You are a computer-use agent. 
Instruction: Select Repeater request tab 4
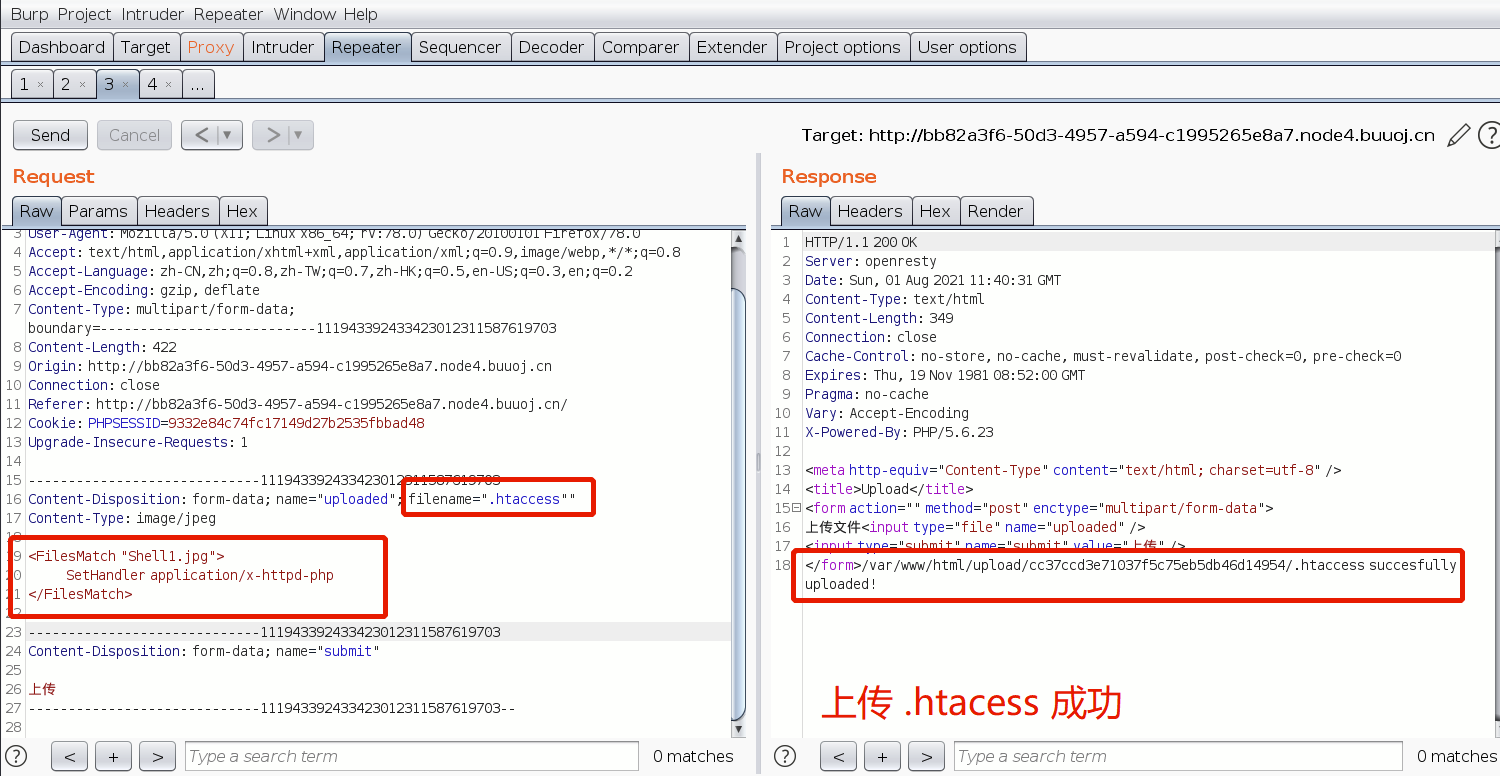[x=152, y=84]
